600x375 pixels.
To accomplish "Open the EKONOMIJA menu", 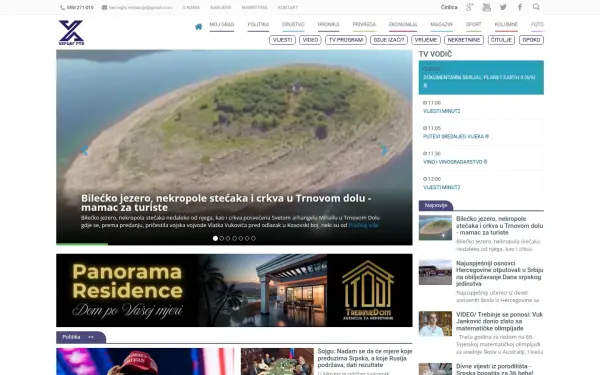I will click(403, 25).
